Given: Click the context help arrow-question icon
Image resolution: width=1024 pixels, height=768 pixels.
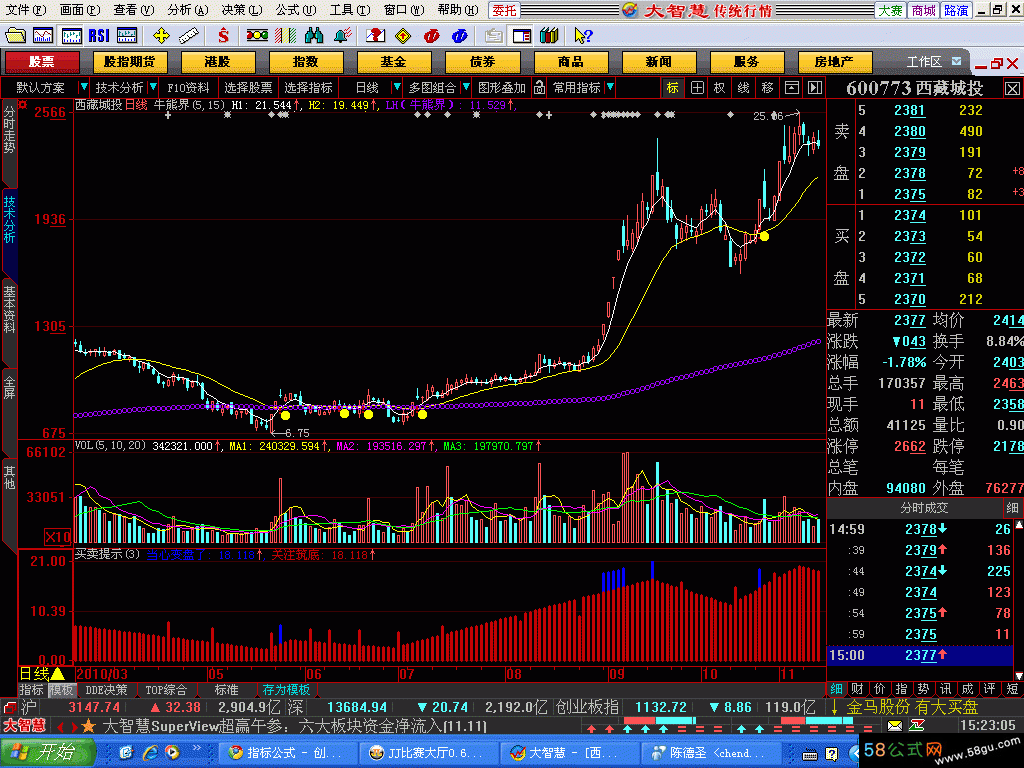Looking at the screenshot, I should [x=583, y=35].
